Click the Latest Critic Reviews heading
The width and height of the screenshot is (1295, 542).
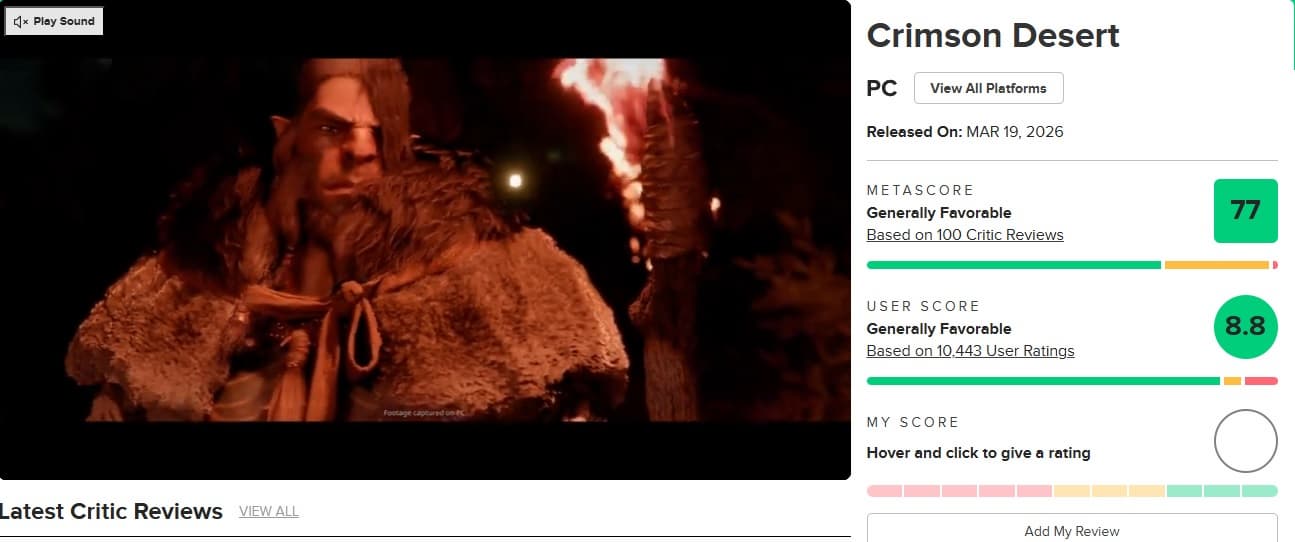(x=111, y=511)
